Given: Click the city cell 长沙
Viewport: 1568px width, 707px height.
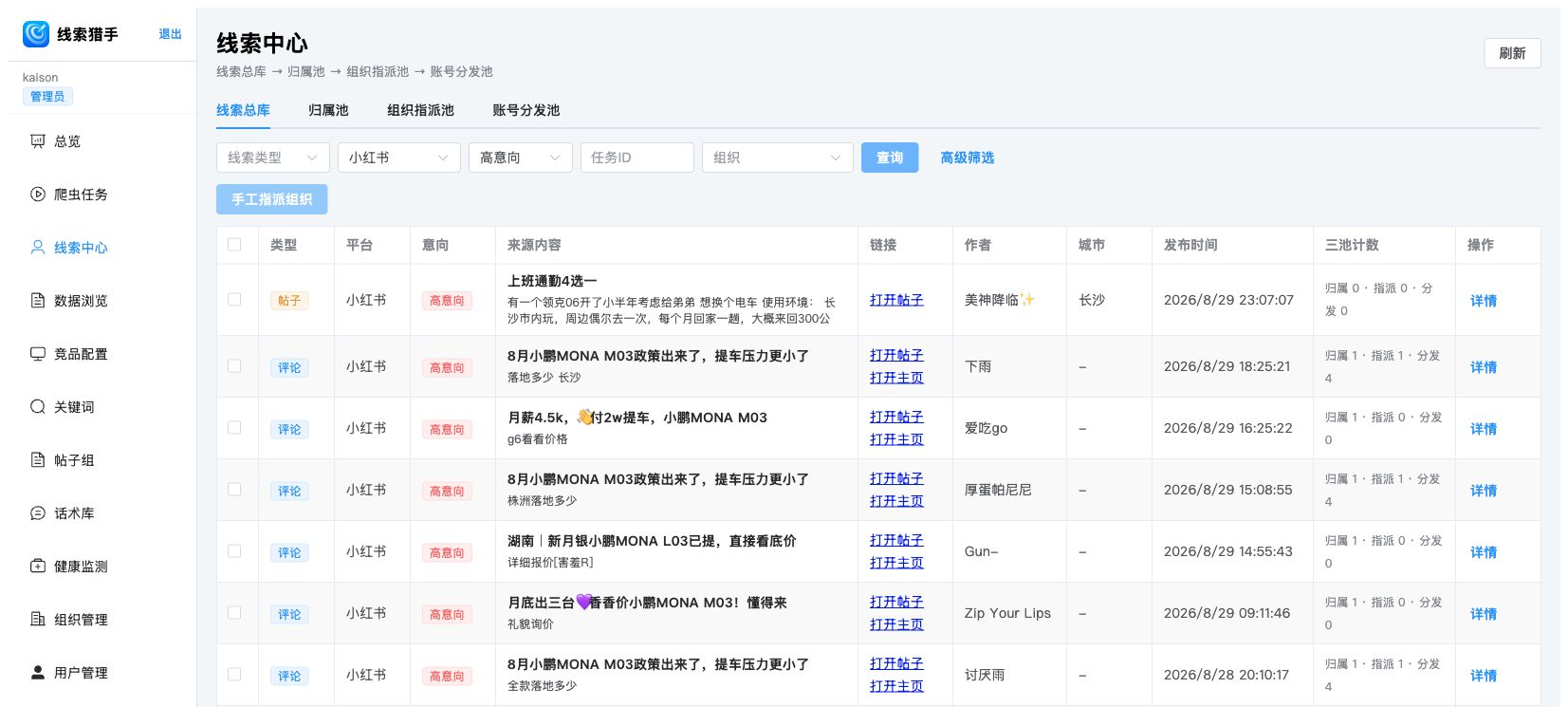Looking at the screenshot, I should click(x=1092, y=300).
